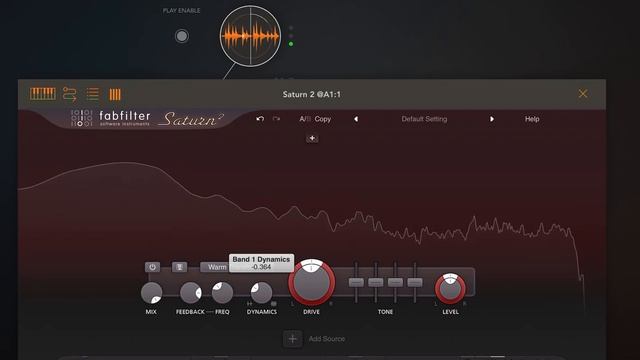Image resolution: width=640 pixels, height=360 pixels.
Task: Go to the previous preset arrow
Action: pos(356,119)
